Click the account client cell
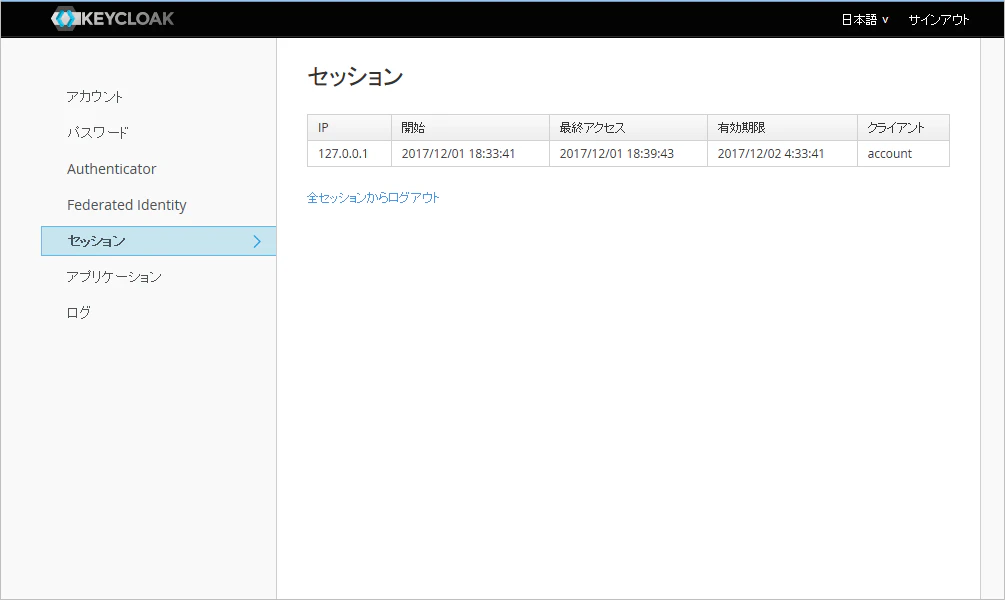The width and height of the screenshot is (1005, 600). click(903, 154)
